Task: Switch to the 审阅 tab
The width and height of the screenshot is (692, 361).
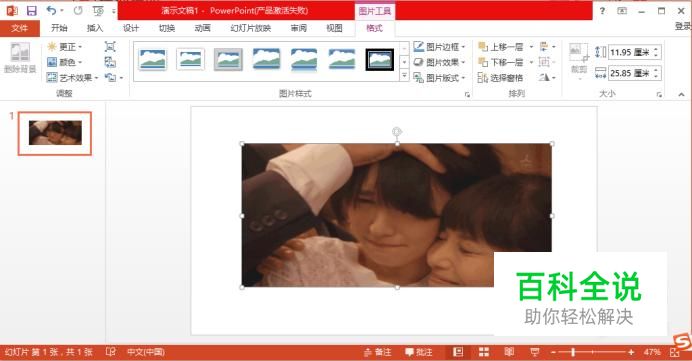Action: (298, 28)
